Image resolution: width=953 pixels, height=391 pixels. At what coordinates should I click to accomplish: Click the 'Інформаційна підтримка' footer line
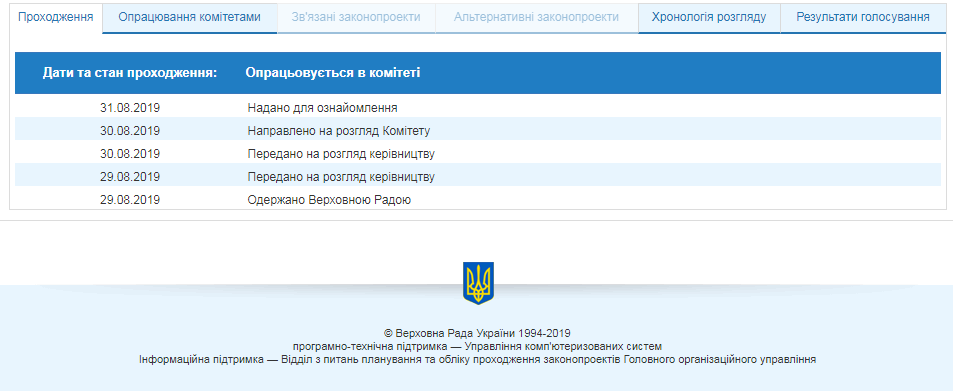(477, 359)
